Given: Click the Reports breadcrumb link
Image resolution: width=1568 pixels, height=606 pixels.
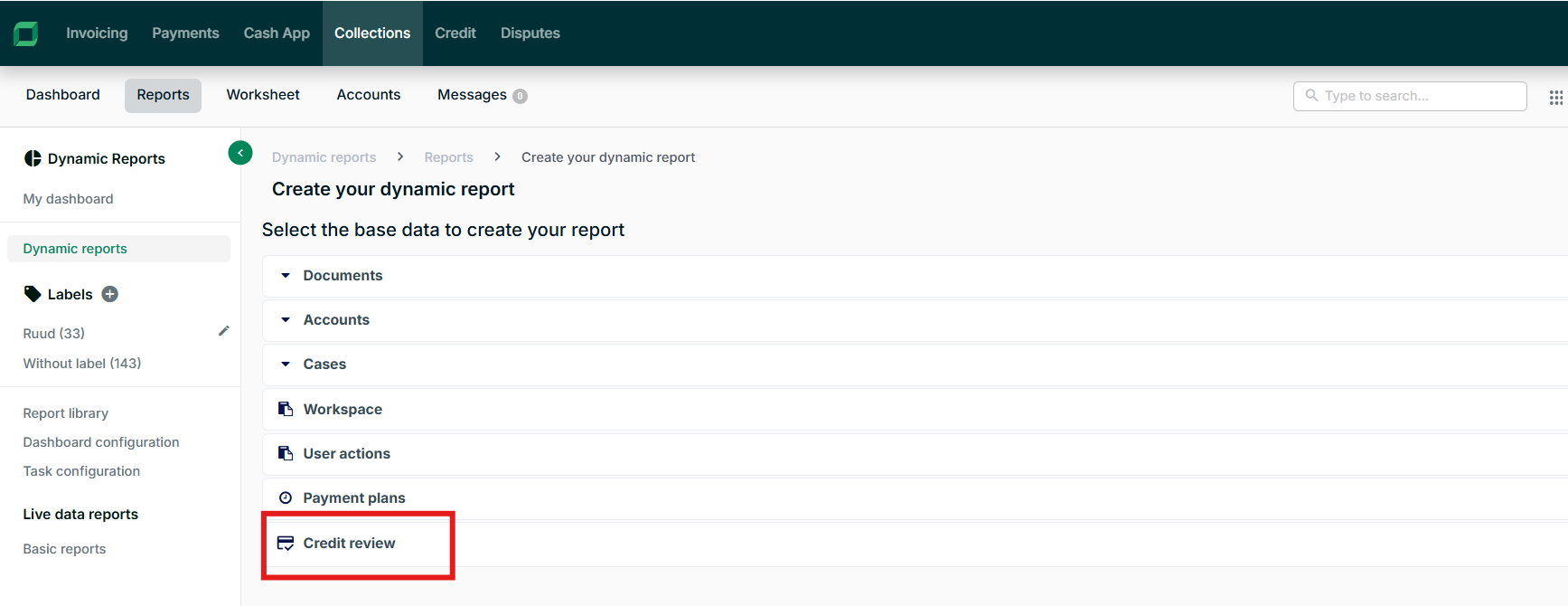Looking at the screenshot, I should [448, 157].
